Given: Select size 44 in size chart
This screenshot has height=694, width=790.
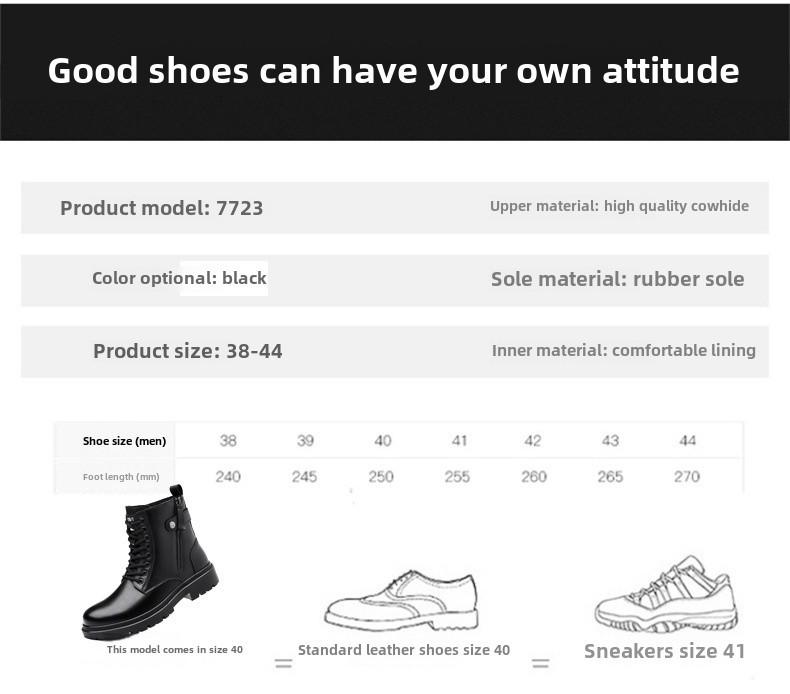Looking at the screenshot, I should pyautogui.click(x=688, y=441).
